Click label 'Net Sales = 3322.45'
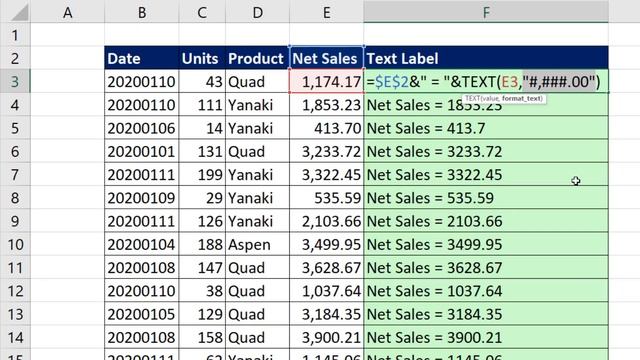The width and height of the screenshot is (640, 360). tap(486, 175)
